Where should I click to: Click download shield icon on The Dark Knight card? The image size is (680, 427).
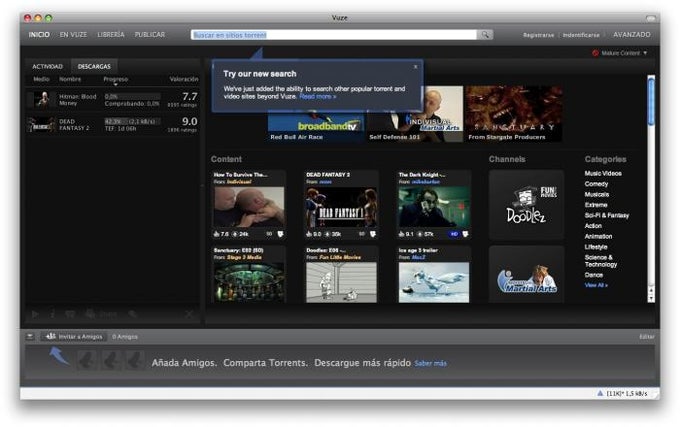coord(466,234)
